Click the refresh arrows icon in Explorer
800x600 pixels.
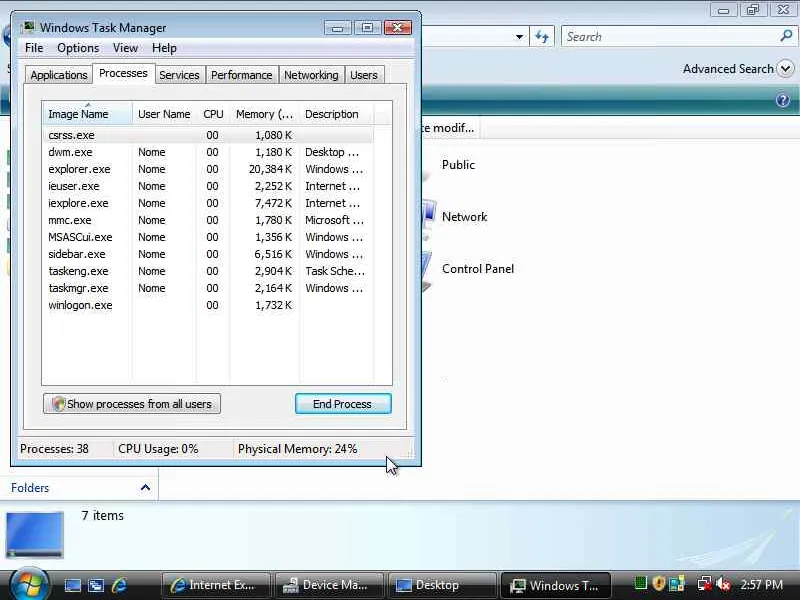click(x=542, y=37)
